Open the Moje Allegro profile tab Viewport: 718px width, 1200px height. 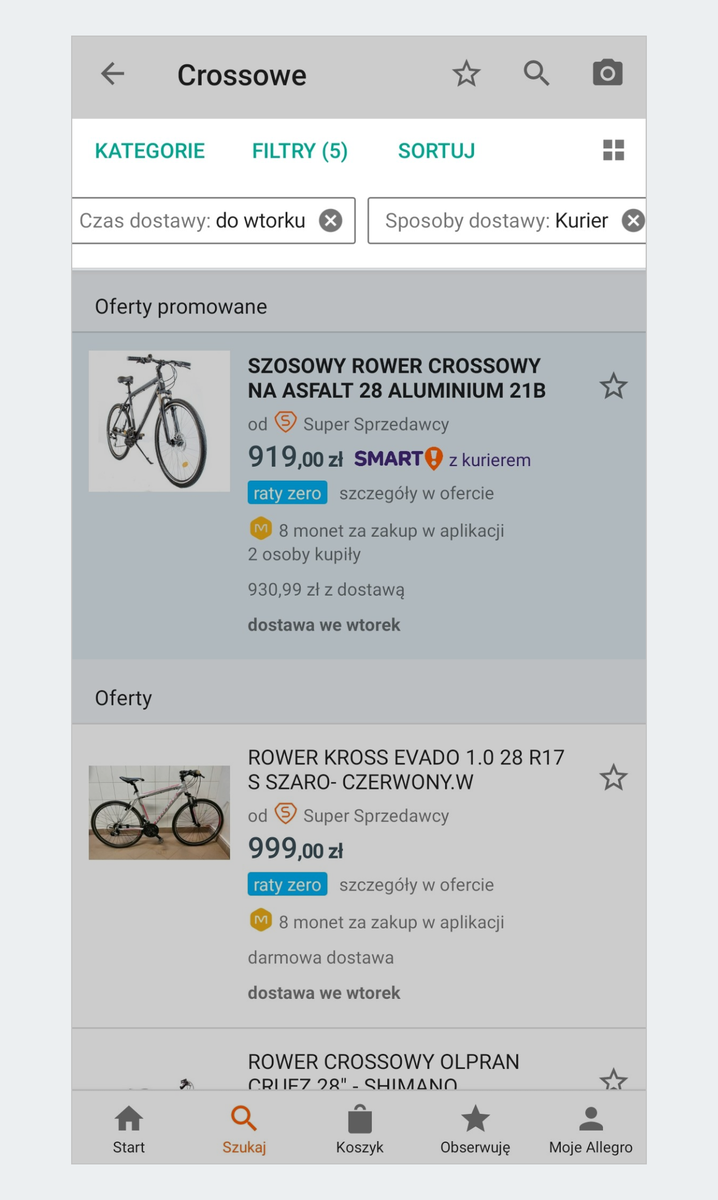tap(590, 1128)
